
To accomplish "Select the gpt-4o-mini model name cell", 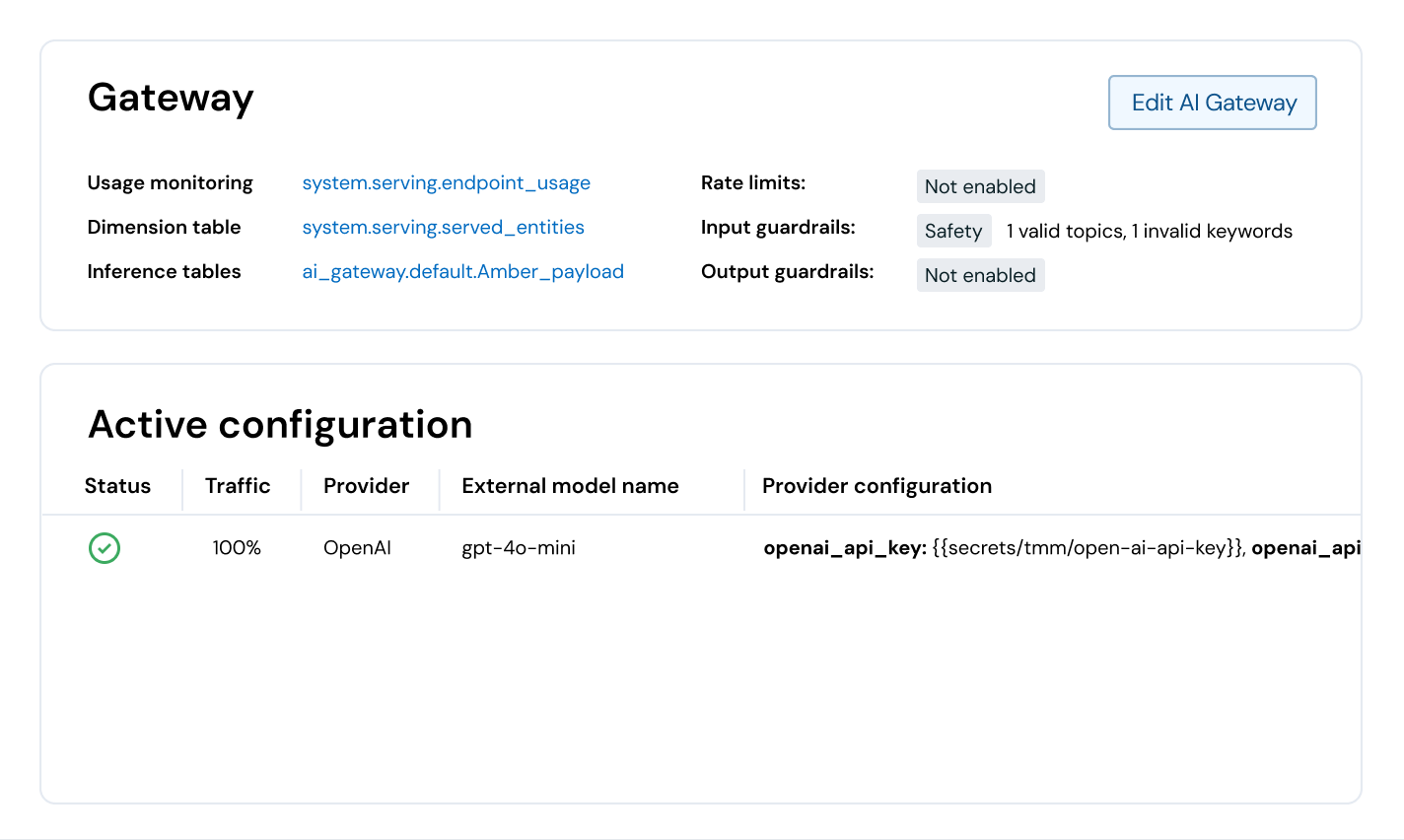I will click(519, 548).
